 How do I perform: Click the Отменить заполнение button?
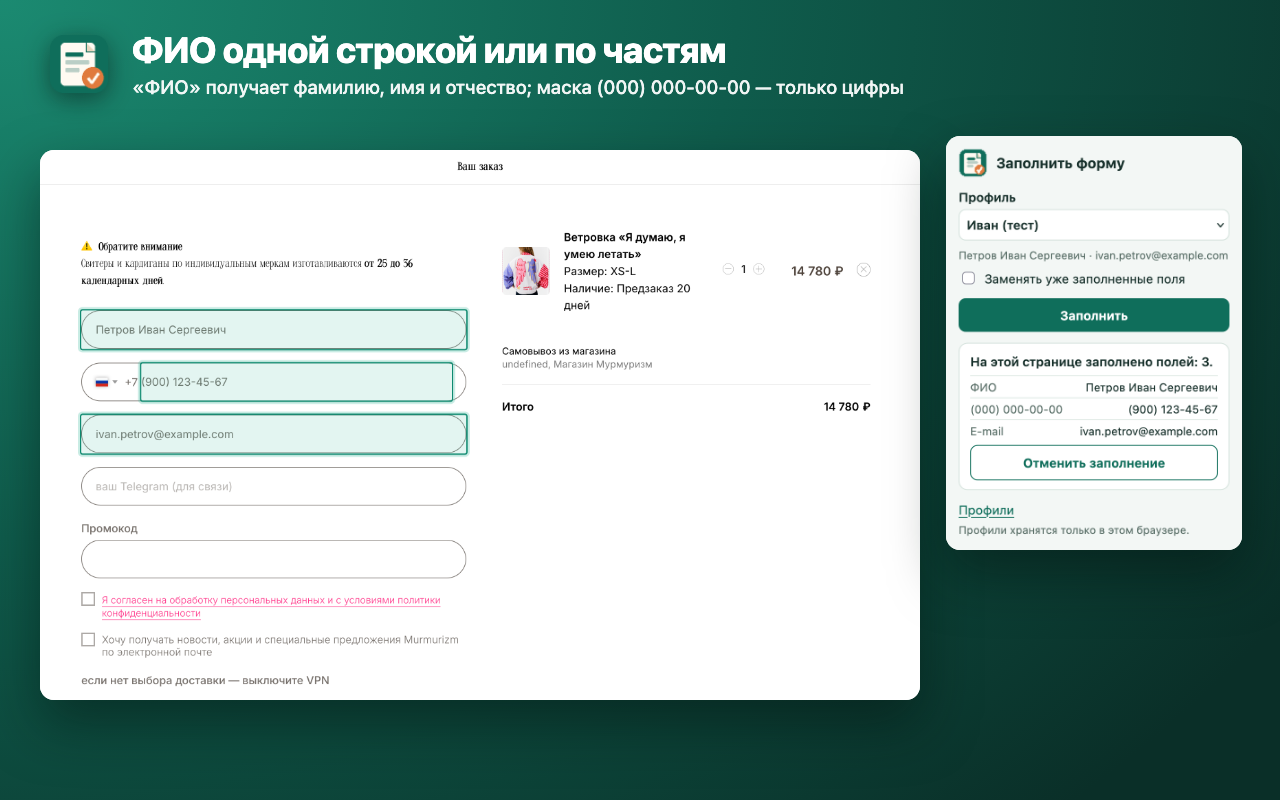pyautogui.click(x=1094, y=463)
